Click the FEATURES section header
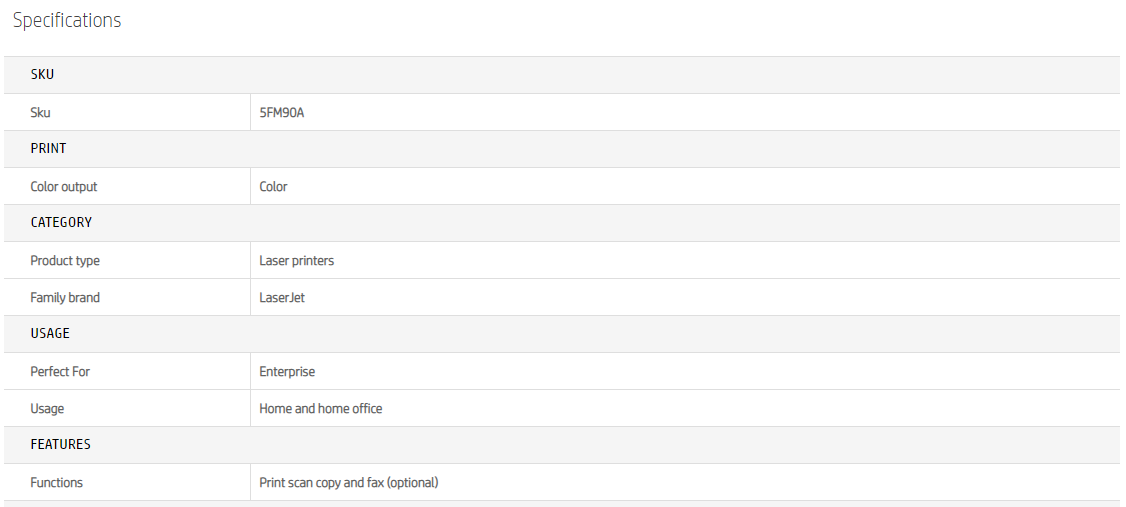The height and width of the screenshot is (507, 1126). (60, 445)
